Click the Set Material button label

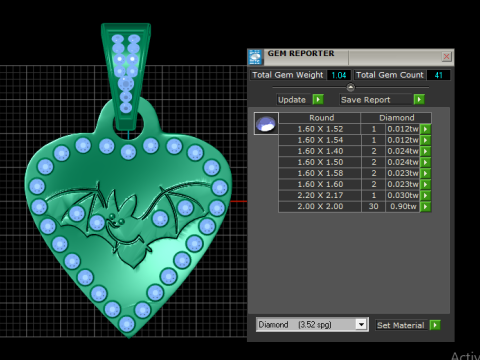(x=401, y=325)
